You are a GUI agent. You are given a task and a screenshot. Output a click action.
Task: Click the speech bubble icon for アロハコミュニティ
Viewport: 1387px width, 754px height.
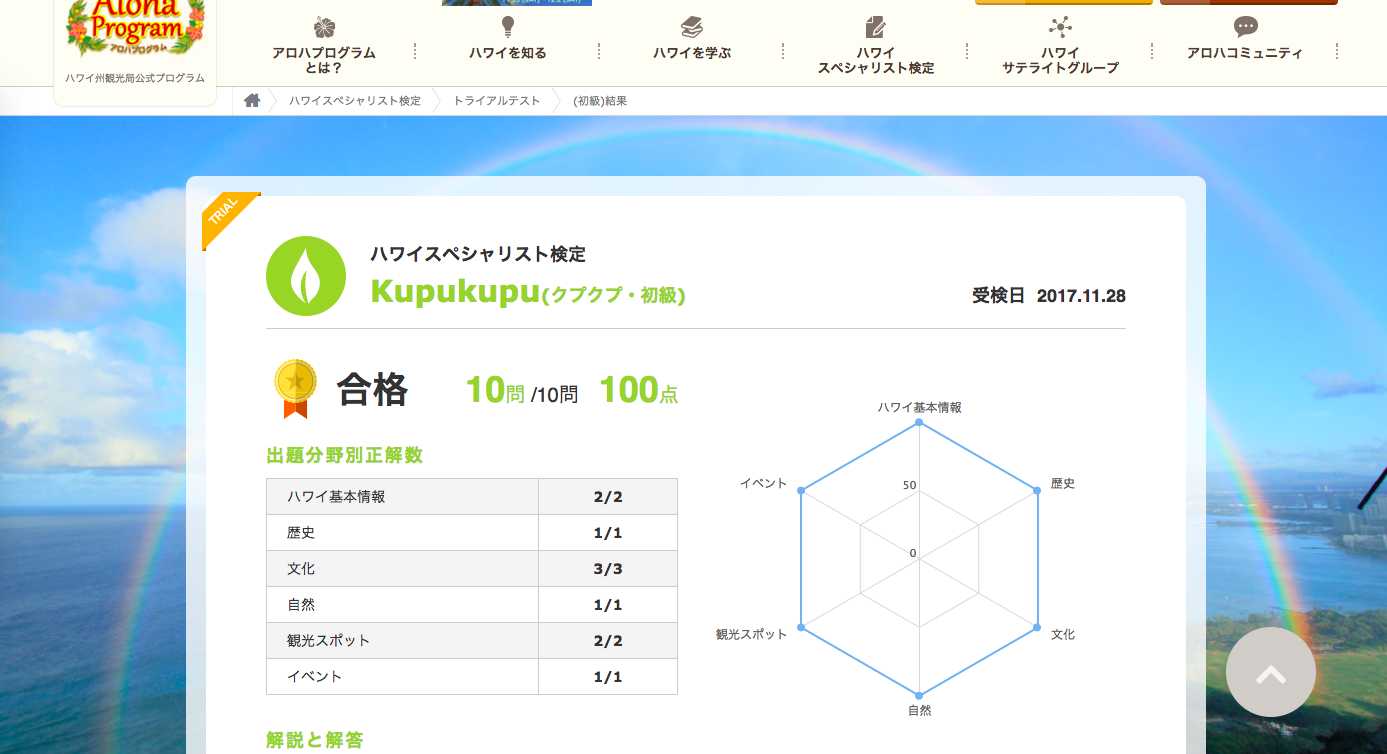1245,27
